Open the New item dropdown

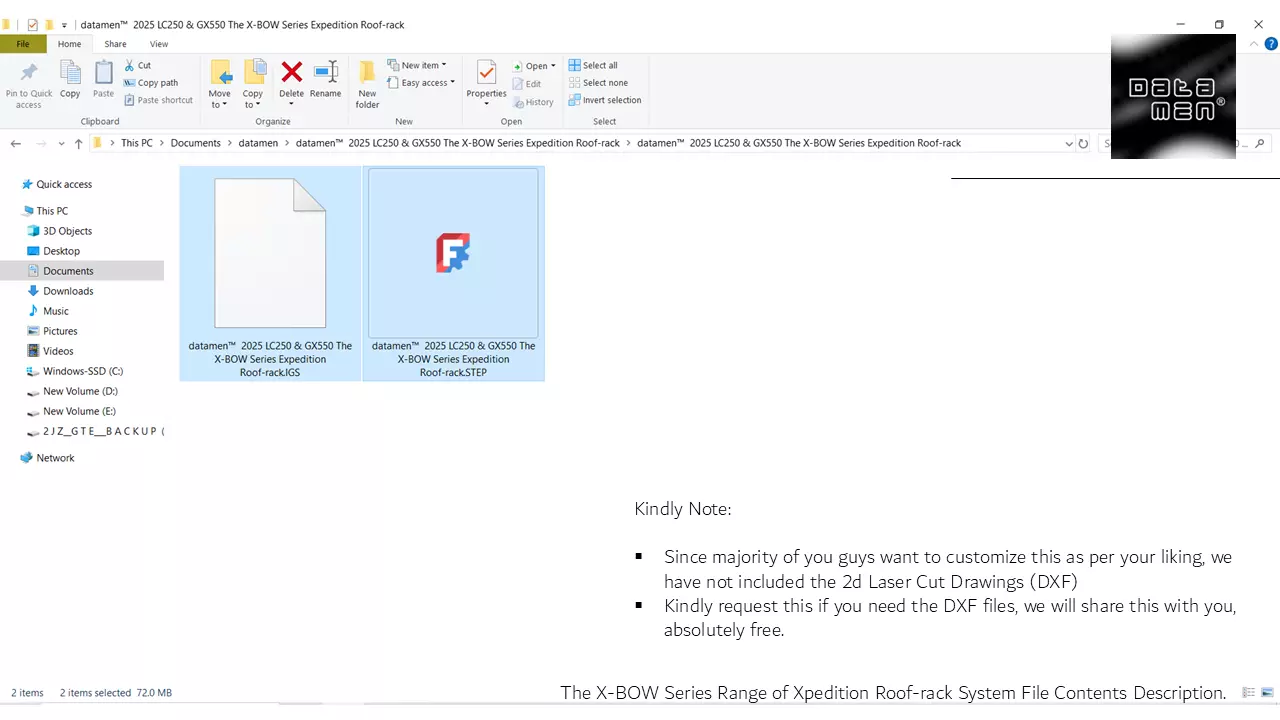pyautogui.click(x=417, y=65)
